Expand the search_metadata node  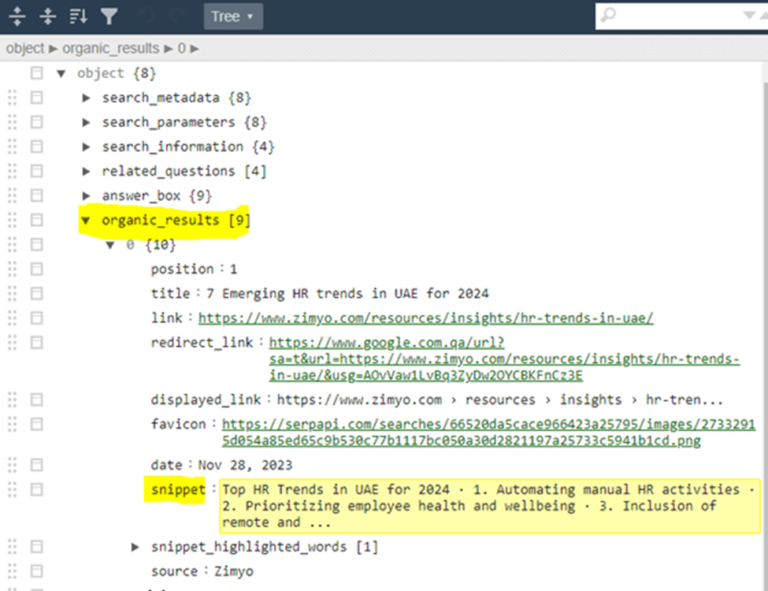[86, 97]
